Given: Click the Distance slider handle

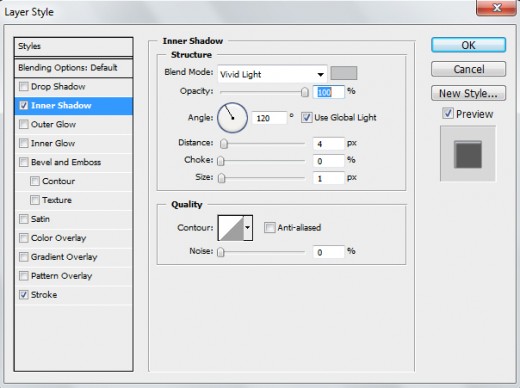Looking at the screenshot, I should pyautogui.click(x=224, y=144).
